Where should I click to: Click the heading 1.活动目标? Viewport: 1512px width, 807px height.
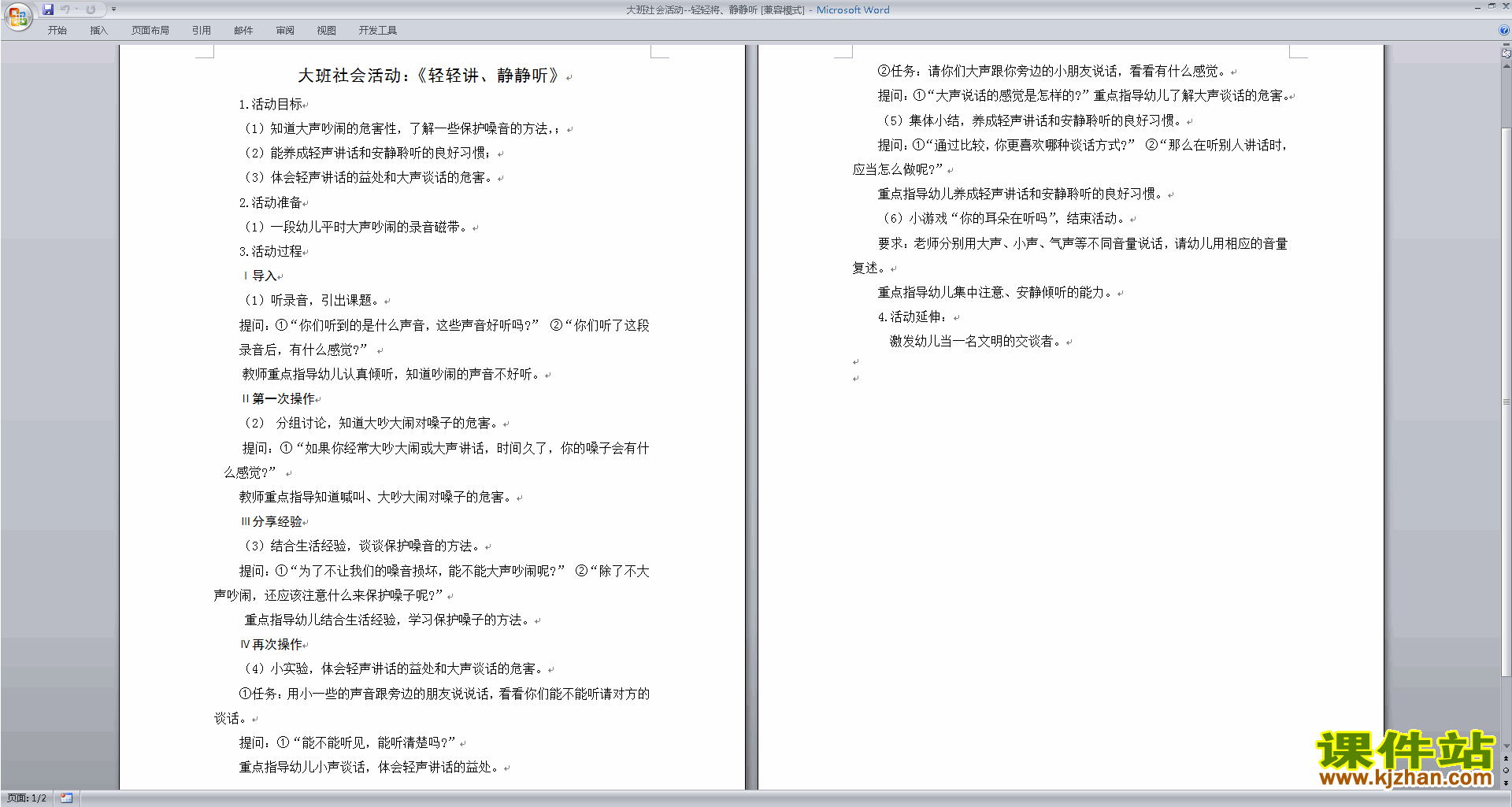pos(270,104)
